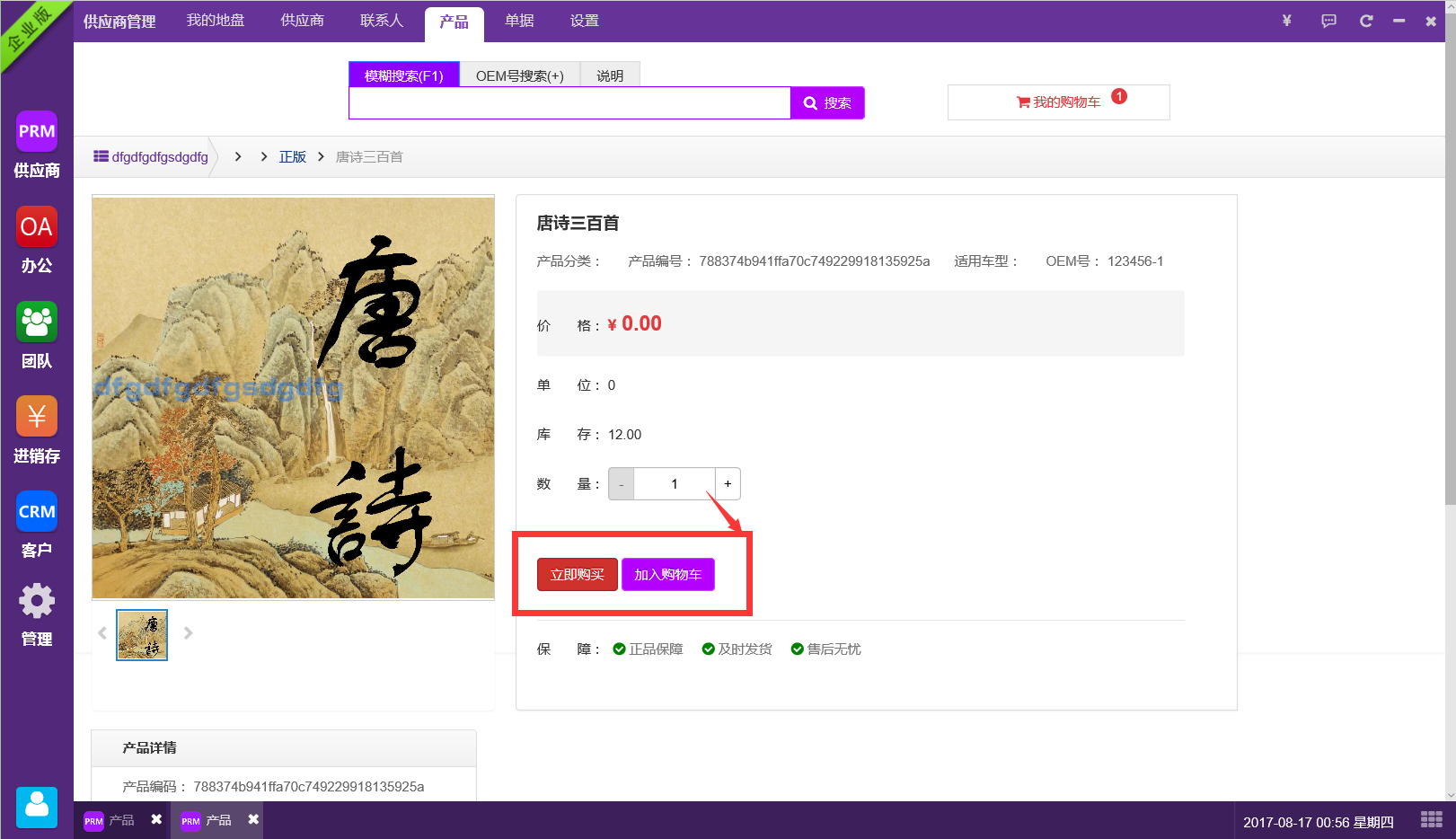Click the OEM number 123456-1 text
The image size is (1456, 839).
pyautogui.click(x=1135, y=261)
